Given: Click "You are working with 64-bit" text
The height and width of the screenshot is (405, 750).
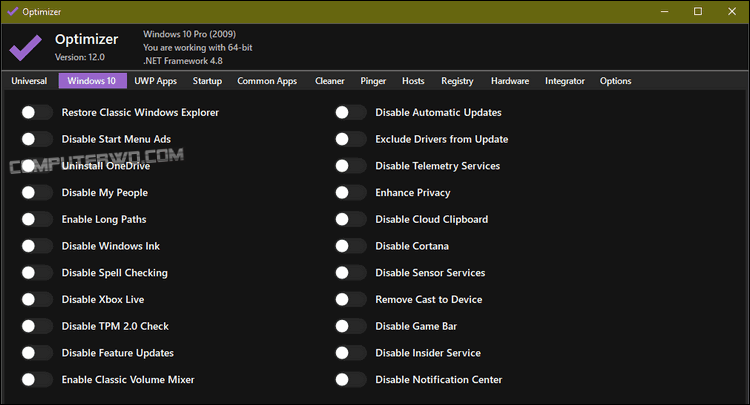Looking at the screenshot, I should point(198,47).
